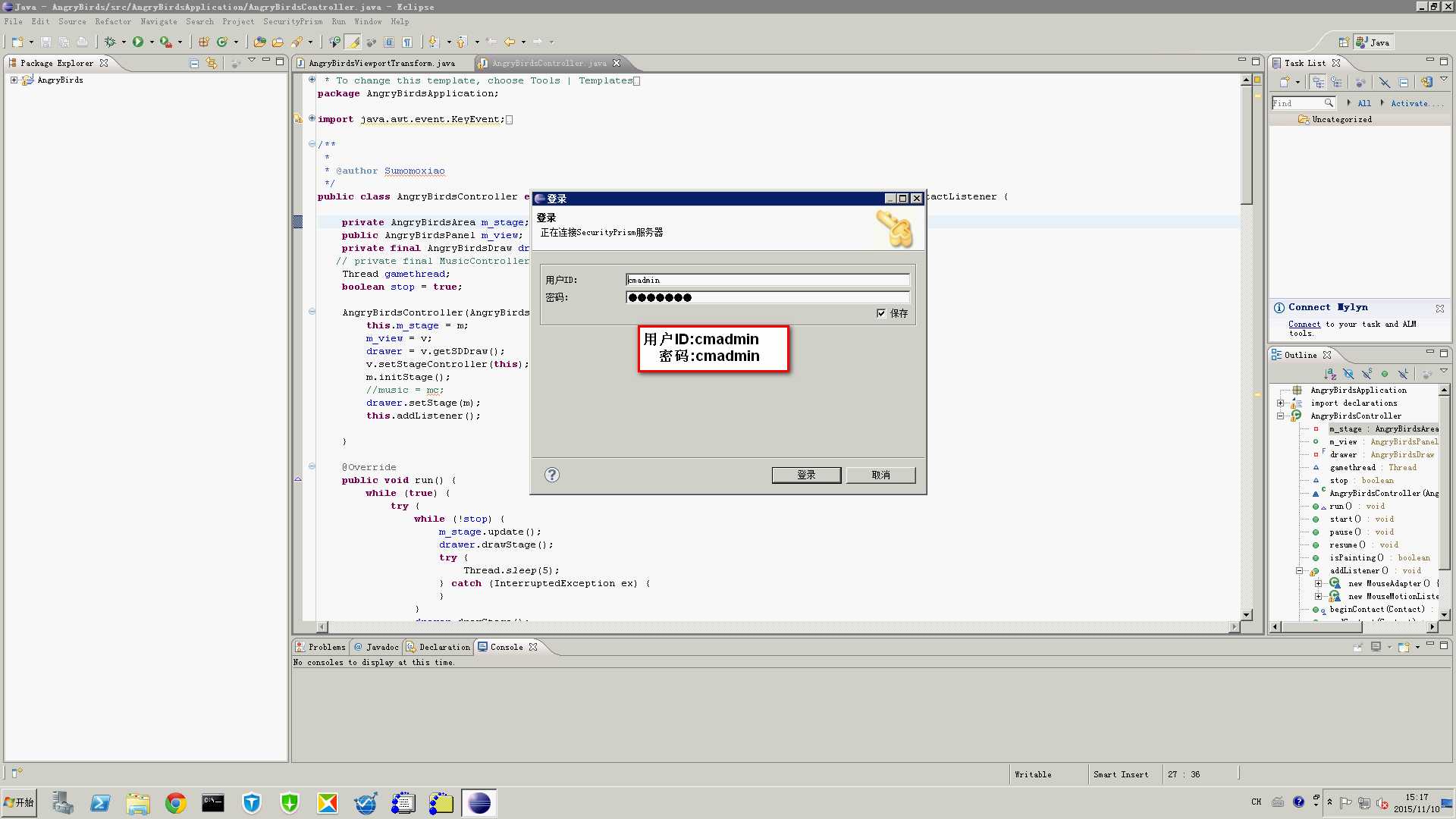Toggle the 保存 save checkbox
This screenshot has width=1456, height=819.
pyautogui.click(x=881, y=313)
